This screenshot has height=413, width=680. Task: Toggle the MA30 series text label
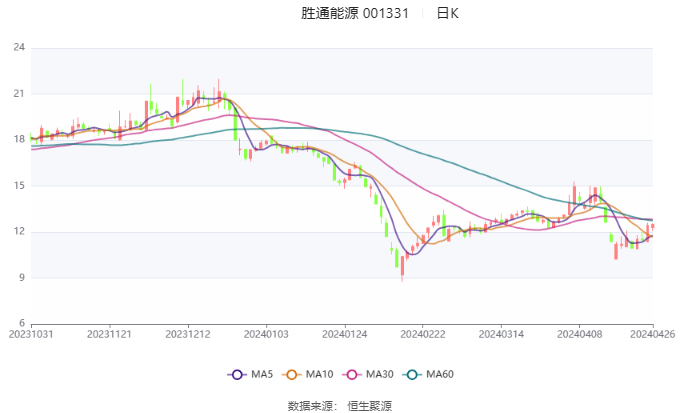point(379,374)
